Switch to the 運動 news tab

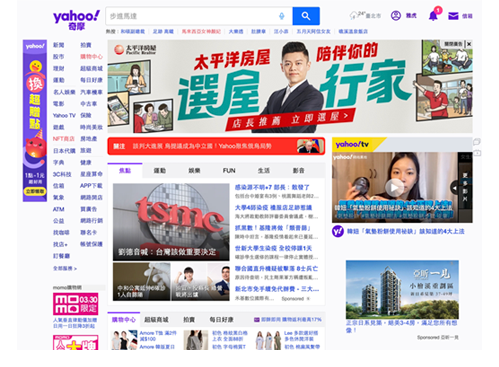pyautogui.click(x=160, y=171)
